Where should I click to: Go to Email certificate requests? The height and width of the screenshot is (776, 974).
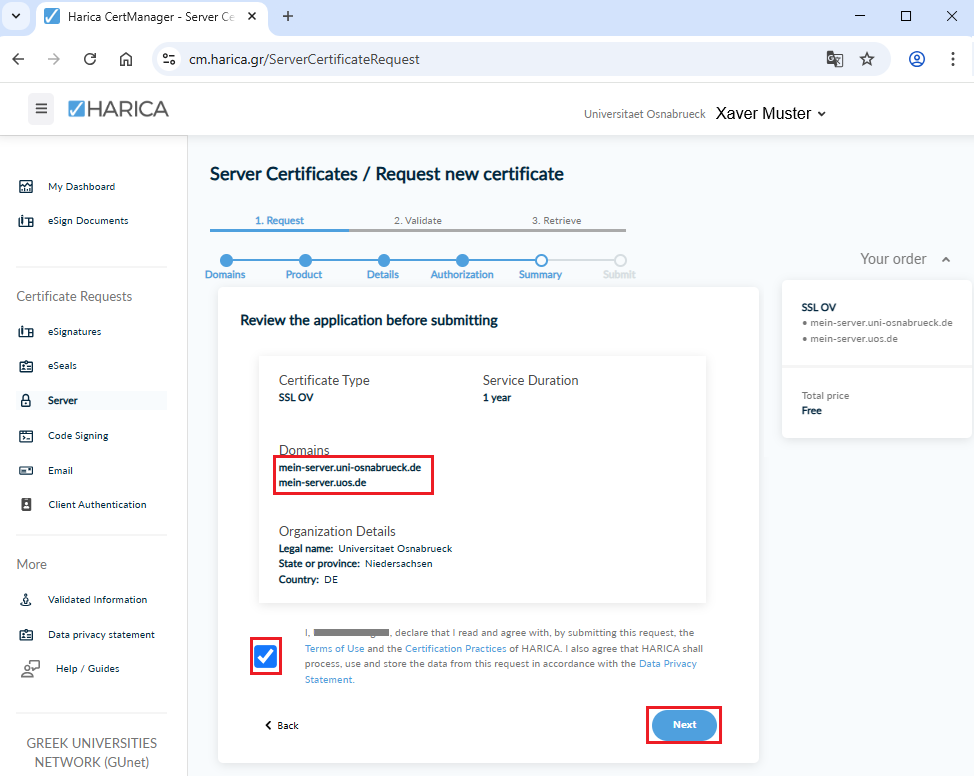[x=60, y=471]
